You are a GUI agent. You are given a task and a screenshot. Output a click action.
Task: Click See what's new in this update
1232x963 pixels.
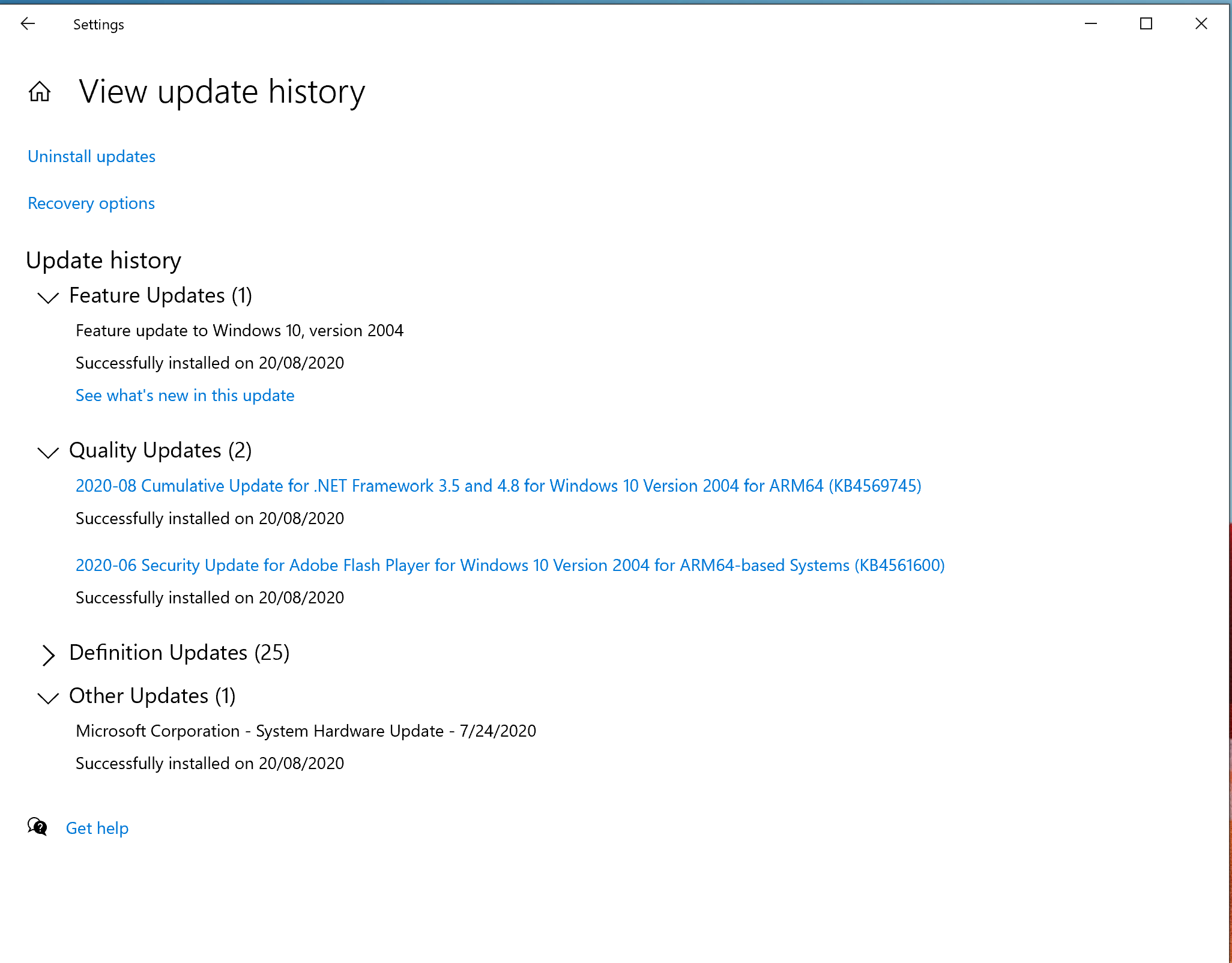click(185, 395)
